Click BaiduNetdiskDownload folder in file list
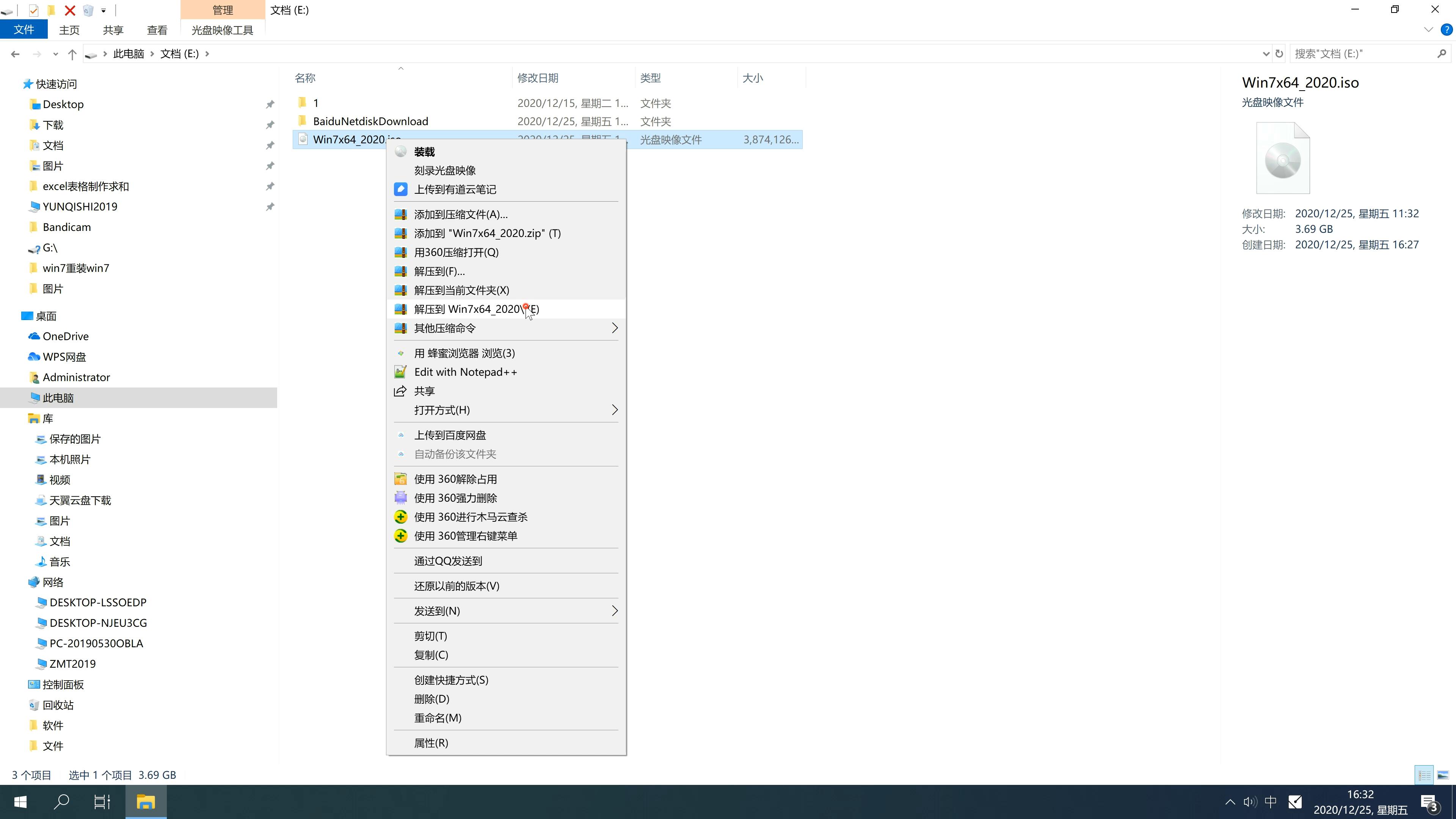The image size is (1456, 819). pyautogui.click(x=370, y=121)
